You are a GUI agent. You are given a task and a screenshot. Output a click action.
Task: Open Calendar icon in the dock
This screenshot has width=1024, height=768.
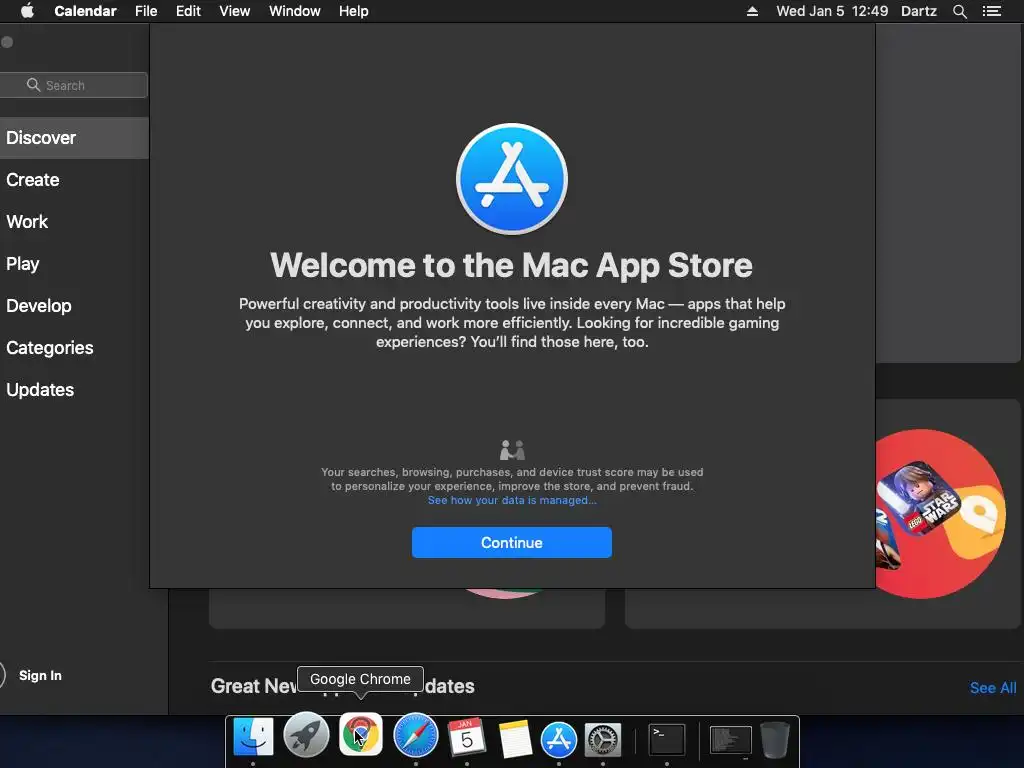coord(466,736)
